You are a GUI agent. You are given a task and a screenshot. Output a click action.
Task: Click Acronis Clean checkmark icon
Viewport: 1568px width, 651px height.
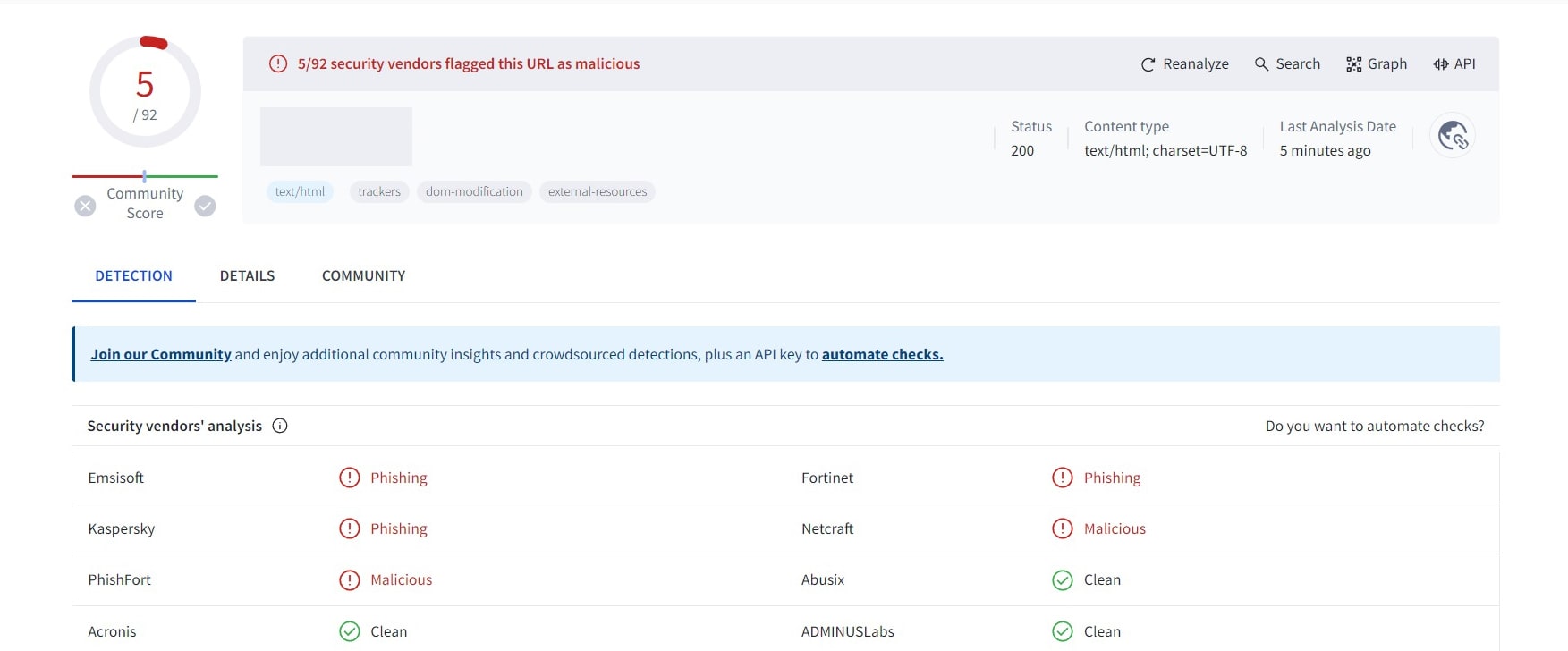[x=350, y=631]
